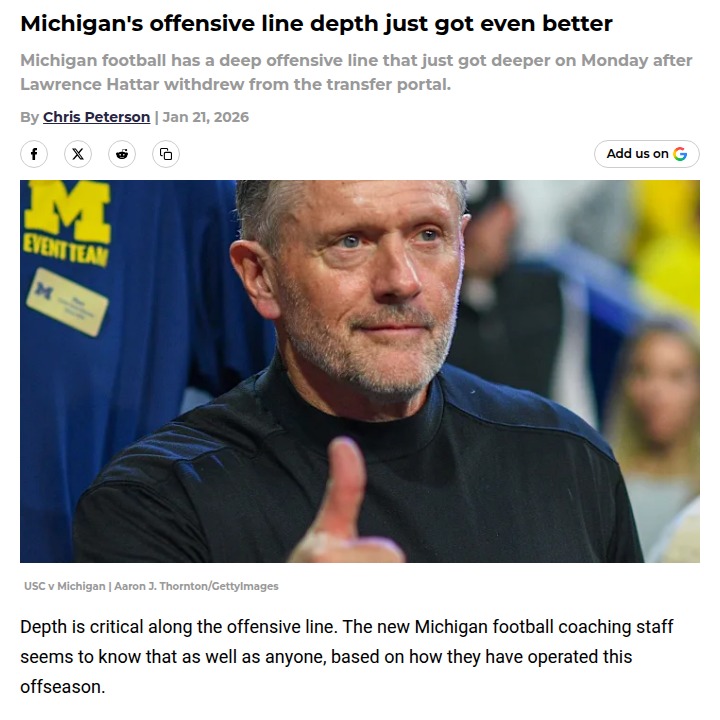Viewport: 720px width, 720px height.
Task: Share the article on X
Action: point(78,154)
